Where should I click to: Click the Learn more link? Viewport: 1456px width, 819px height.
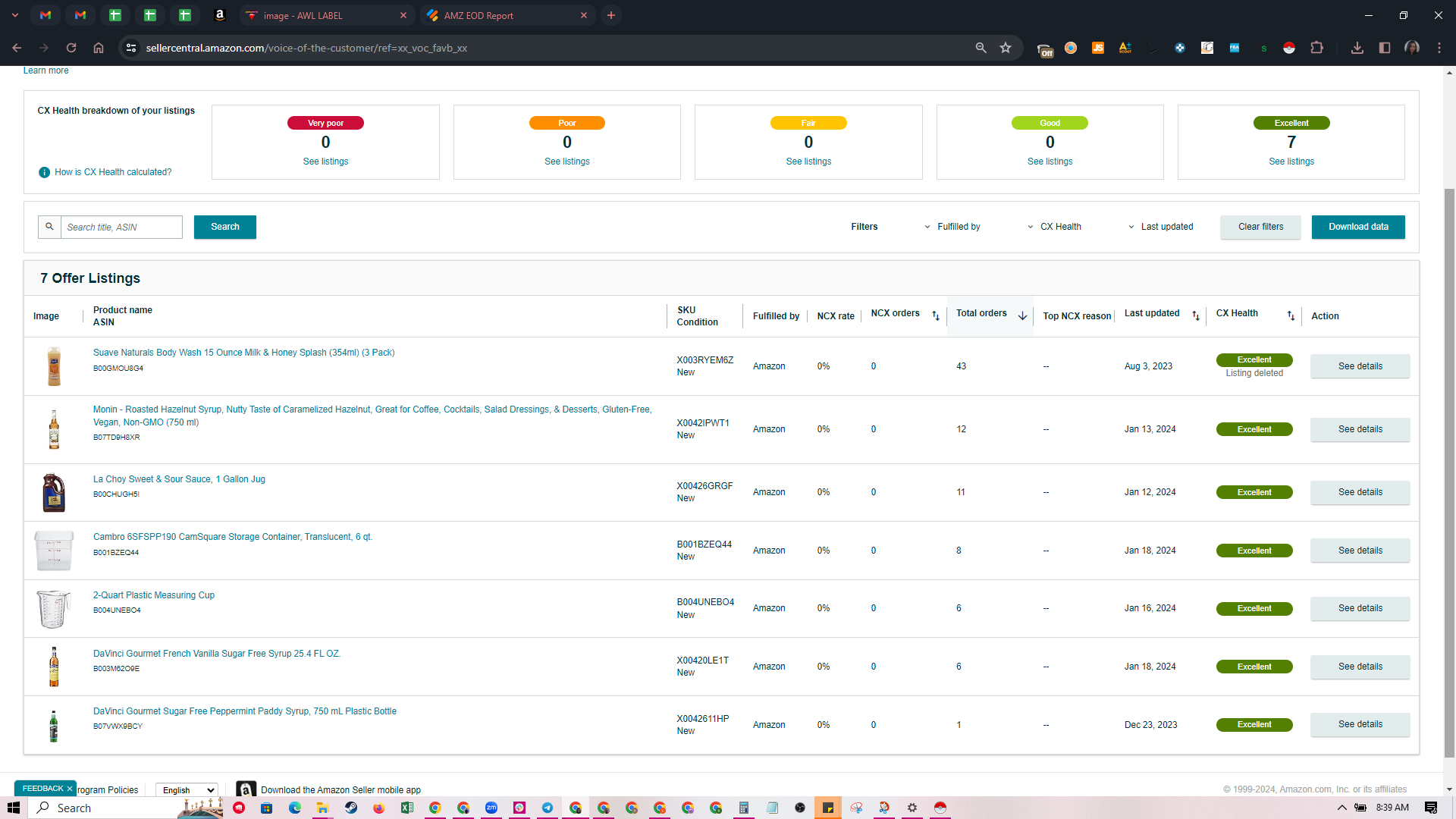point(45,71)
